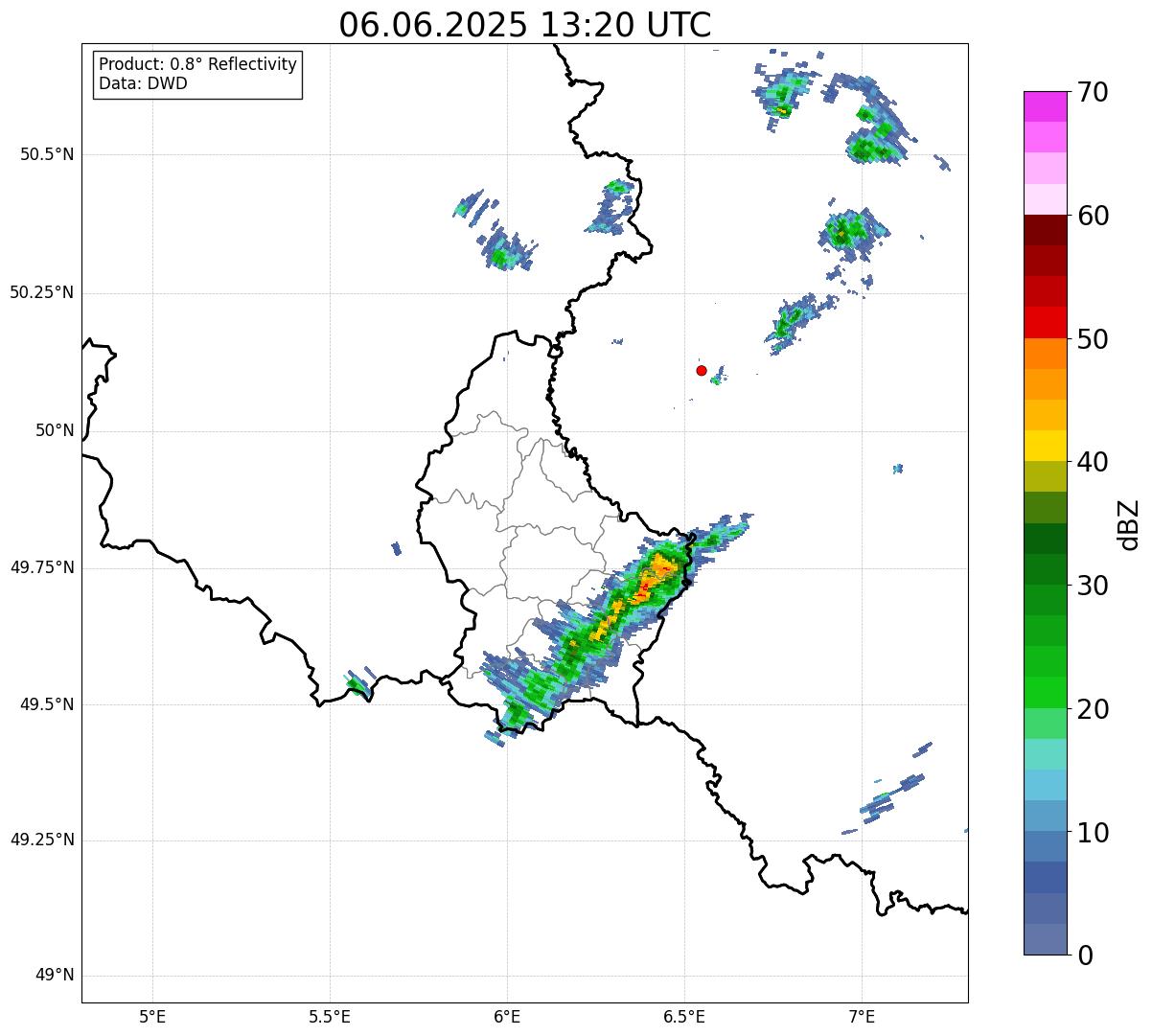This screenshot has height=1036, width=1152.
Task: Select the yellow 40 dBZ colorbar band
Action: pos(1045,446)
